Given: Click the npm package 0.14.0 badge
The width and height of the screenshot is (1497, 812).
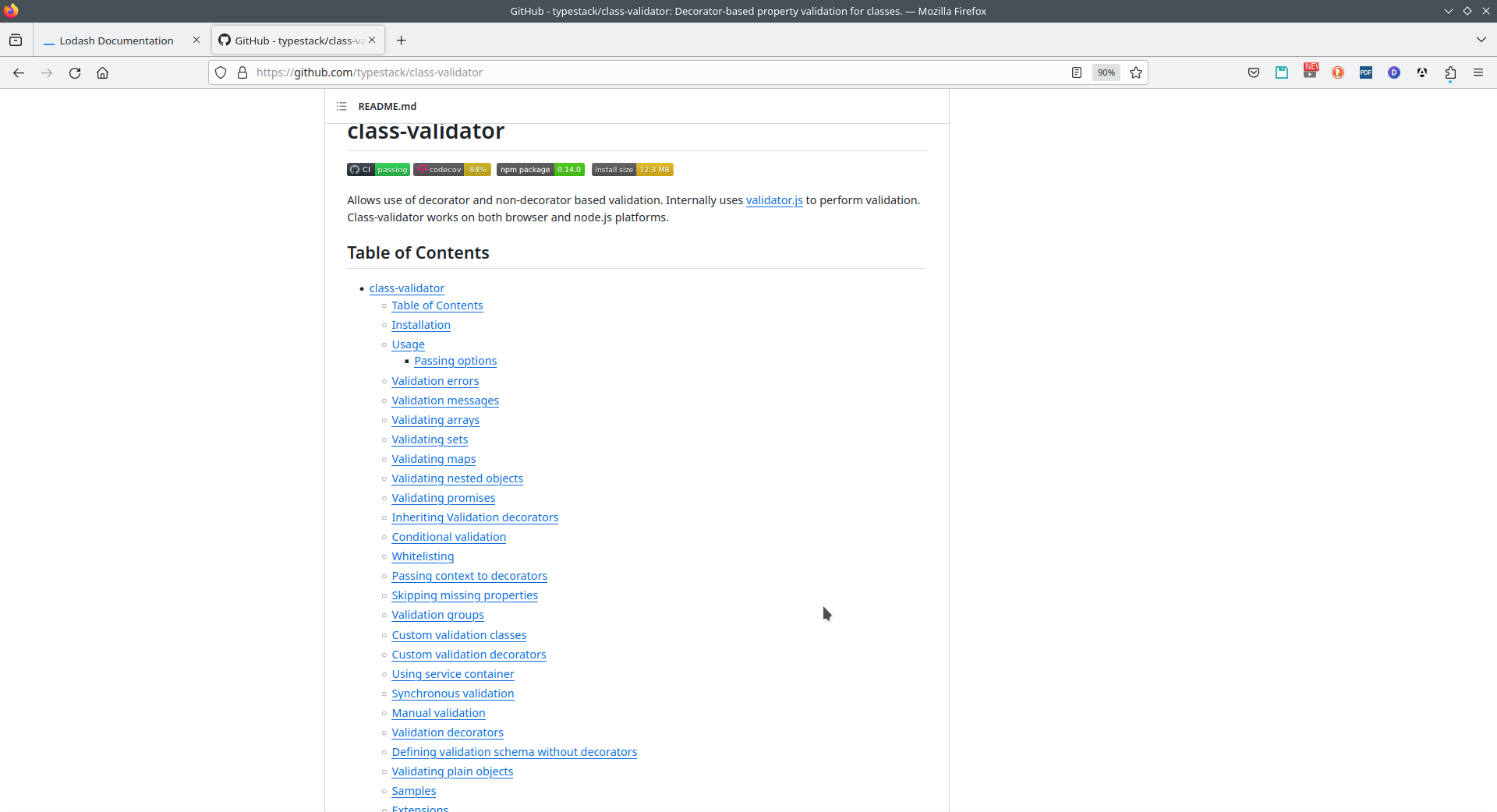Looking at the screenshot, I should tap(540, 170).
